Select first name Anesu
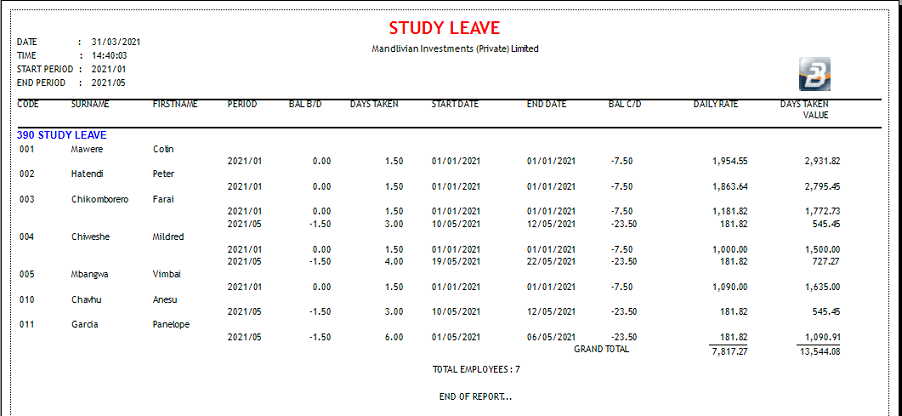The image size is (902, 416). (165, 300)
